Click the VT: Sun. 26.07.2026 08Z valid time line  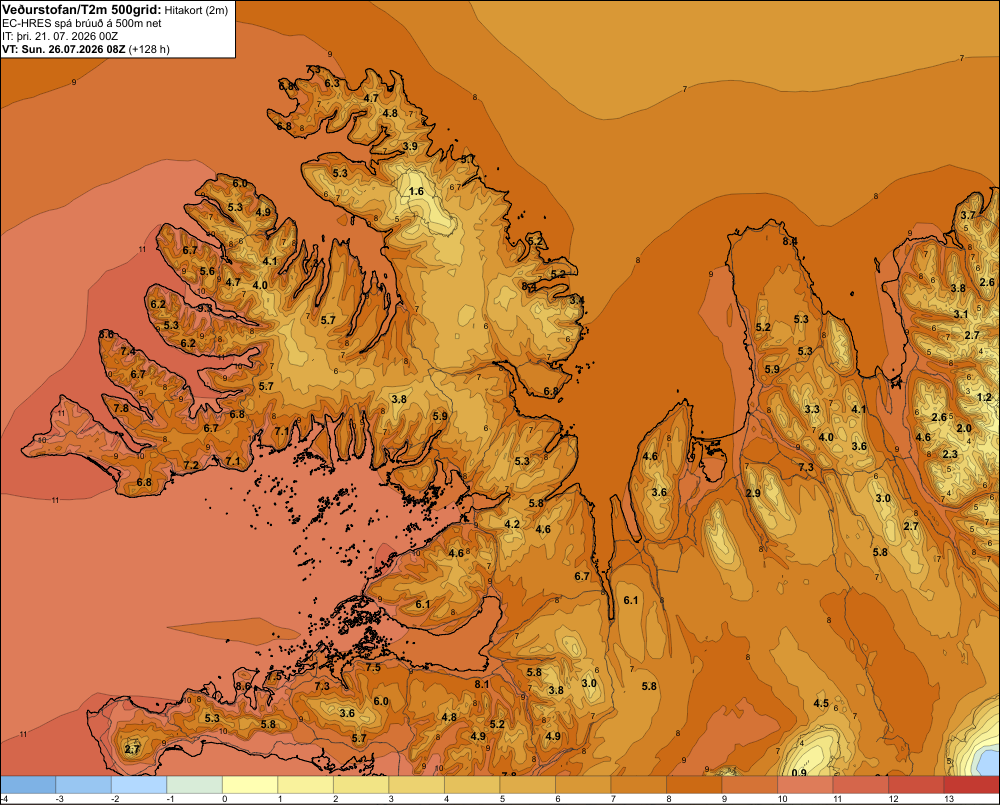[x=86, y=49]
